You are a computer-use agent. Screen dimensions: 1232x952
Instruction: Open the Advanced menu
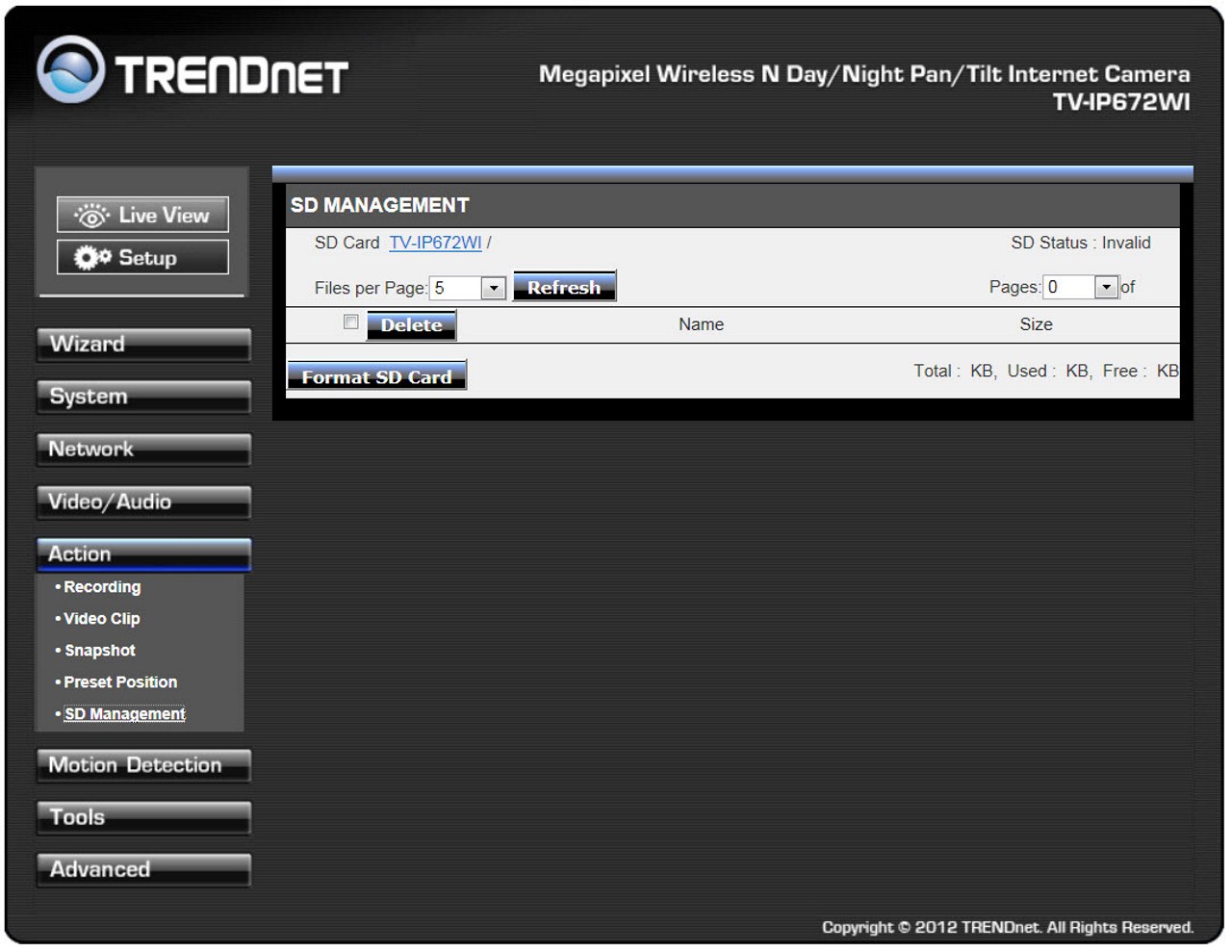coord(143,869)
